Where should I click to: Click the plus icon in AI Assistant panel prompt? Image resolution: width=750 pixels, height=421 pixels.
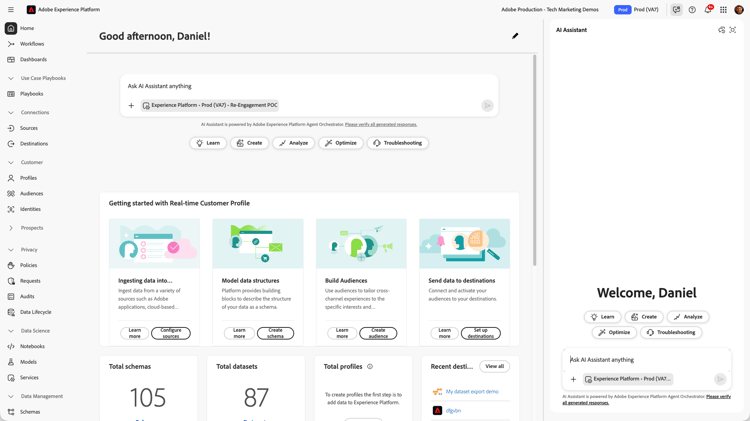pos(573,379)
